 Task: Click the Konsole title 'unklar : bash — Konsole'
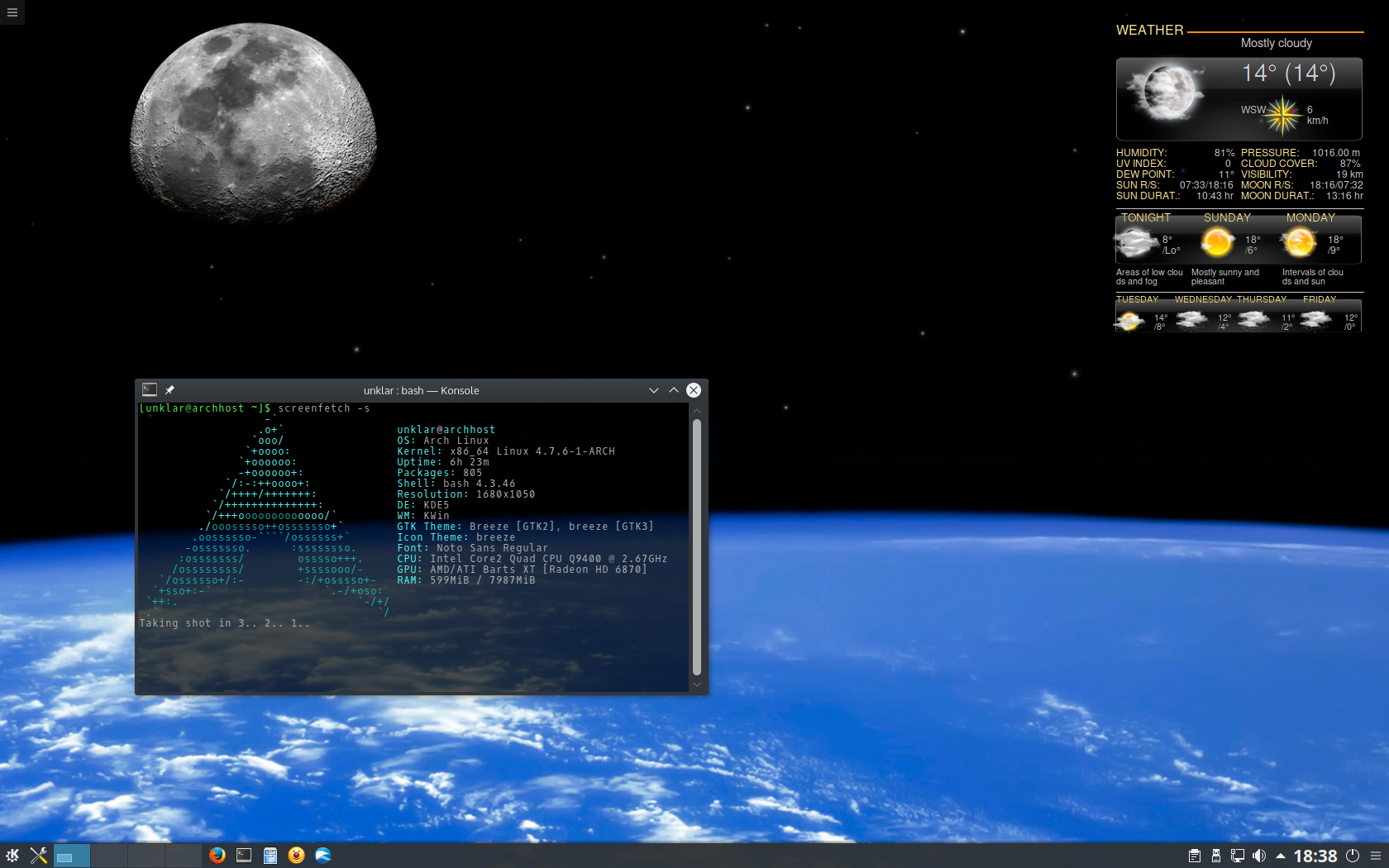pyautogui.click(x=421, y=390)
